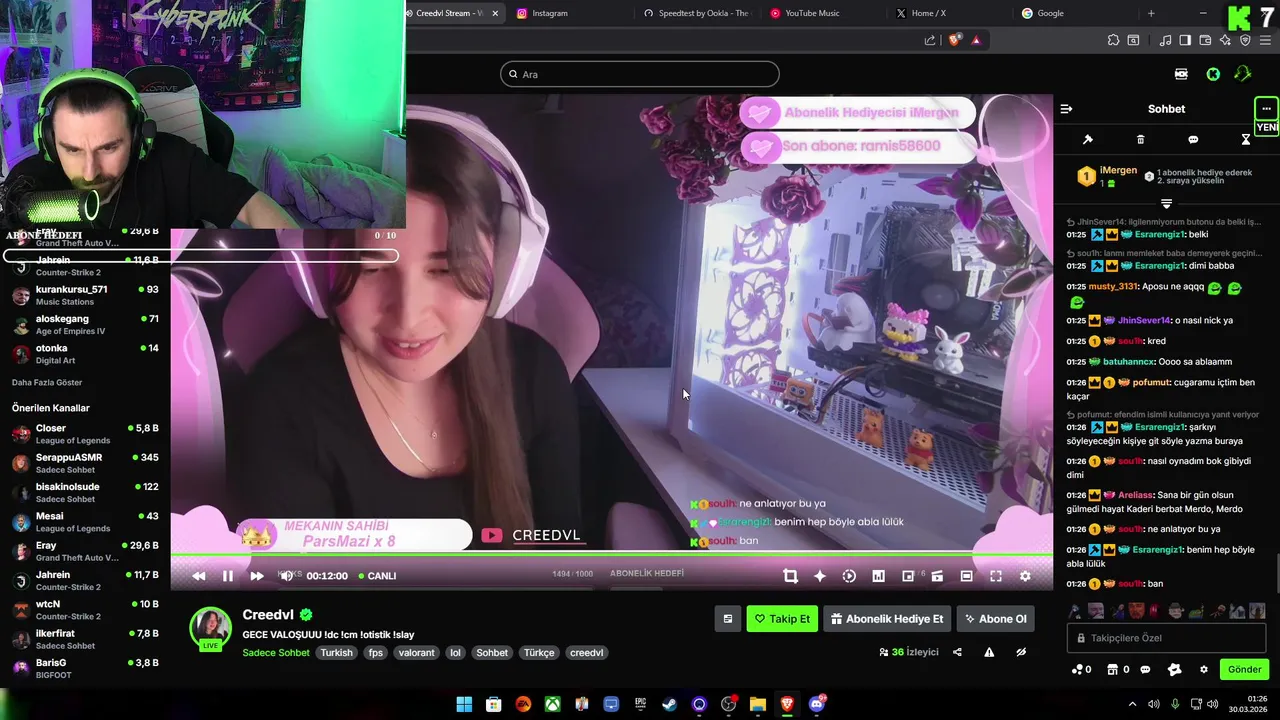Select the valorant tag
This screenshot has width=1280, height=720.
coord(416,653)
